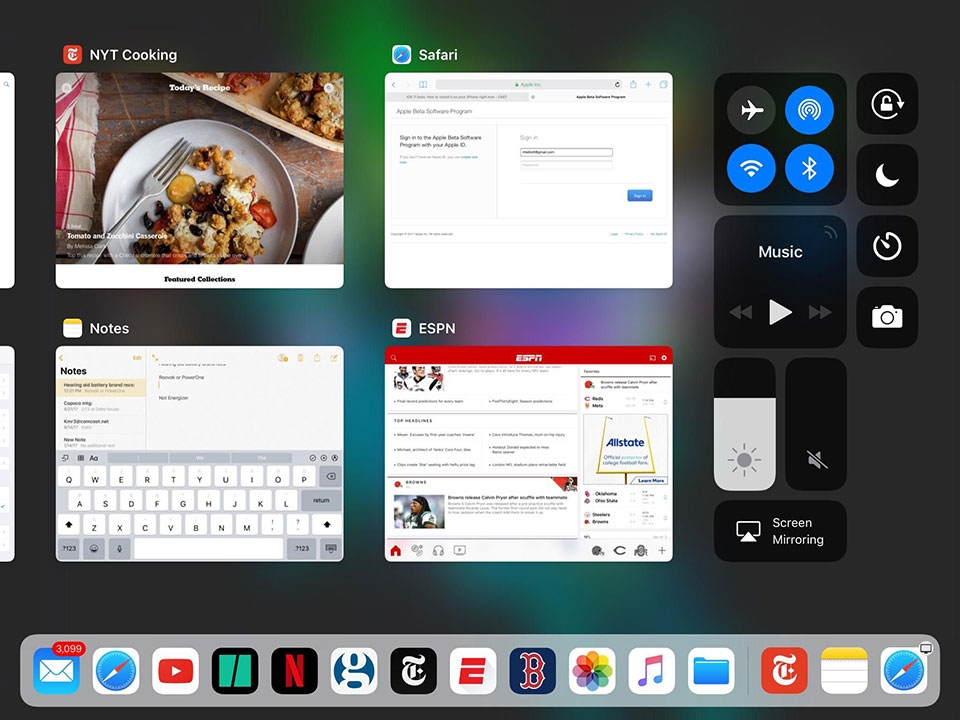The height and width of the screenshot is (720, 960).
Task: Open the black NYTimes app in the dock
Action: point(413,671)
